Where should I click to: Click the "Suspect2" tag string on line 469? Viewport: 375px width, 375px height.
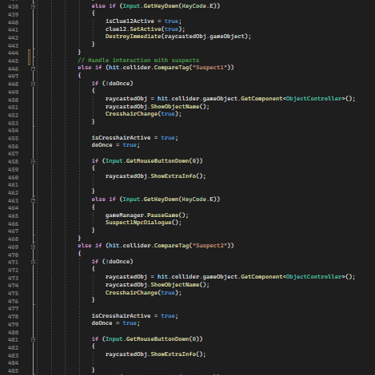[x=210, y=245]
